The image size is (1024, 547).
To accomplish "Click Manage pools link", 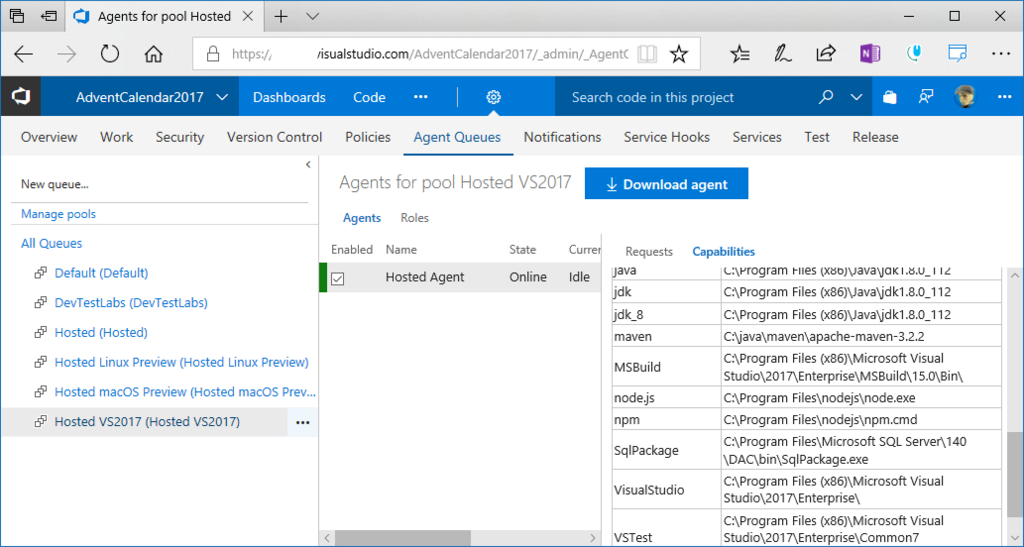I will (58, 213).
